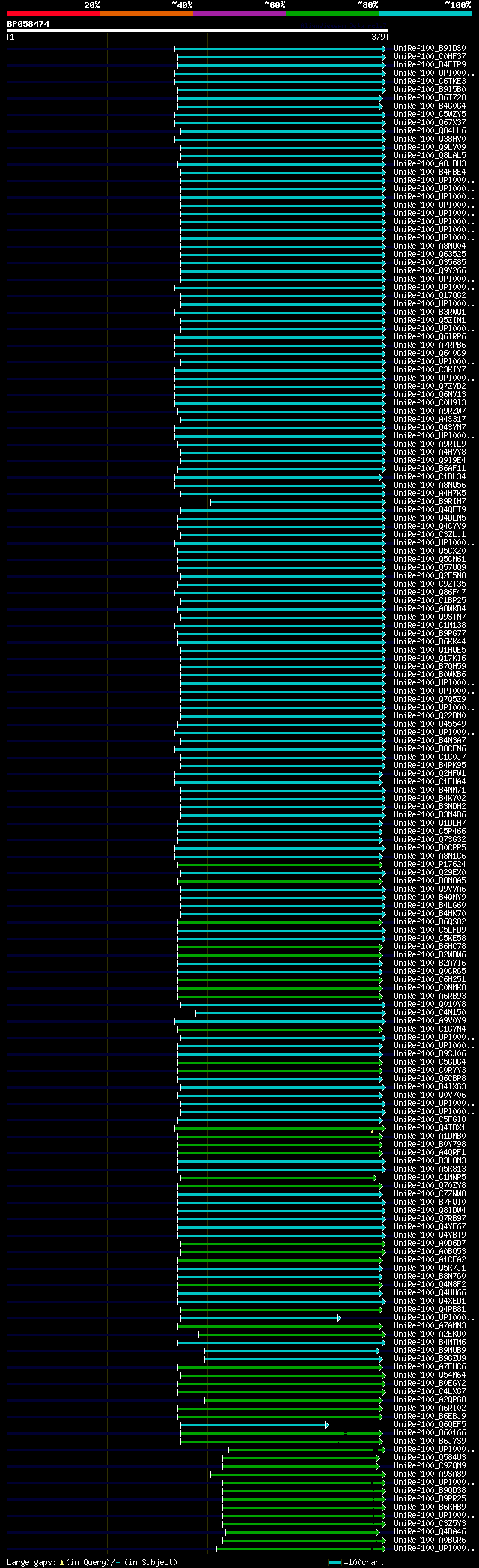Screen dimensions: 479x1568
Task: Select the UniRef100_B4LG60 label
Action: pos(430,905)
